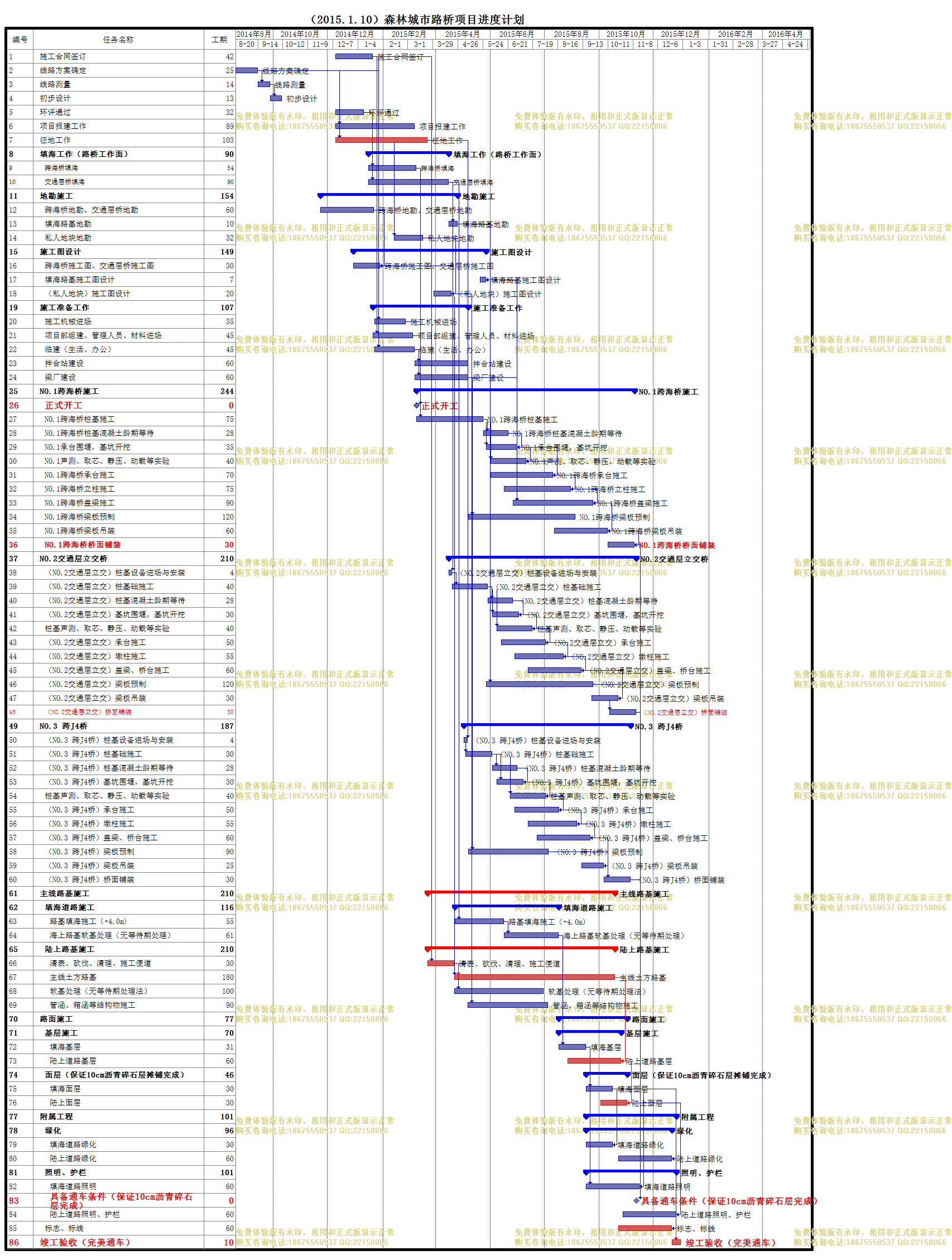Select the NO.1跨海桥施工 summary bar
952x1260 pixels.
[x=525, y=391]
